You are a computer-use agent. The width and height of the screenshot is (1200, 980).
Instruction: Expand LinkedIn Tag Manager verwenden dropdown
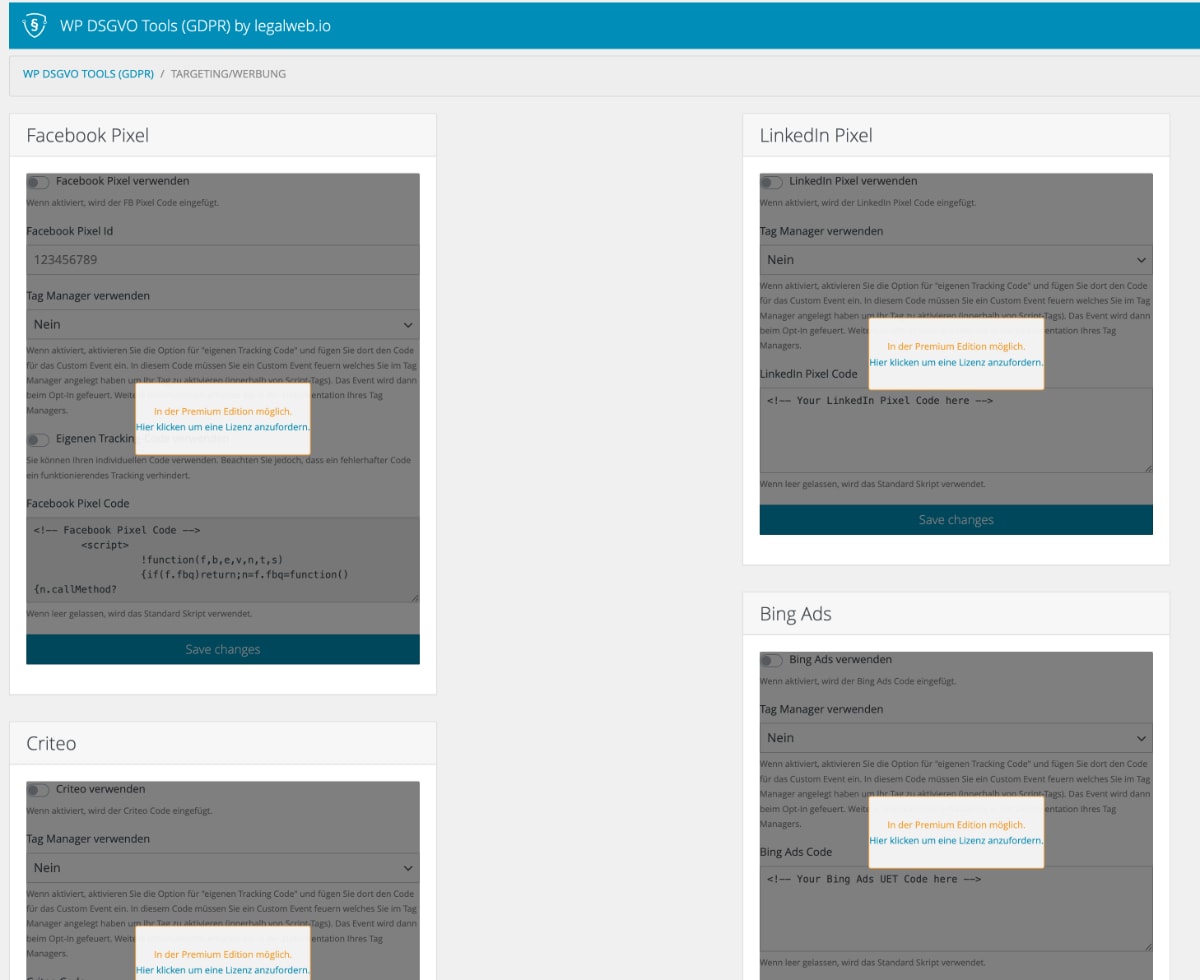point(955,260)
